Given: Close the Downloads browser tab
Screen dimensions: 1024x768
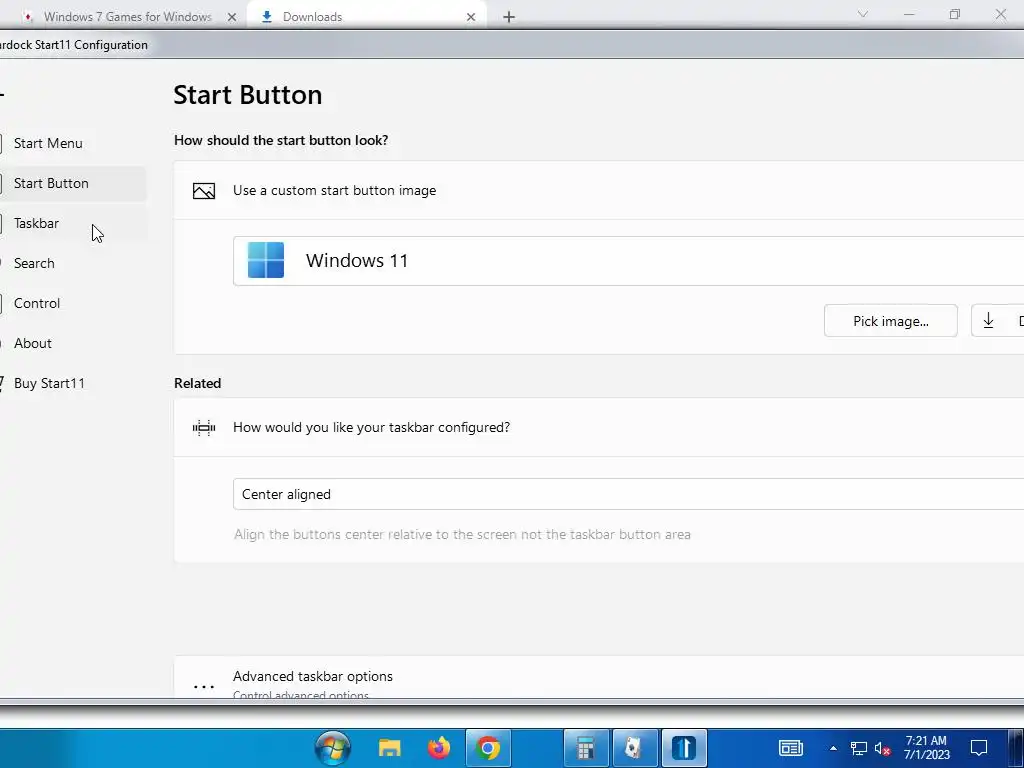Looking at the screenshot, I should click(471, 17).
